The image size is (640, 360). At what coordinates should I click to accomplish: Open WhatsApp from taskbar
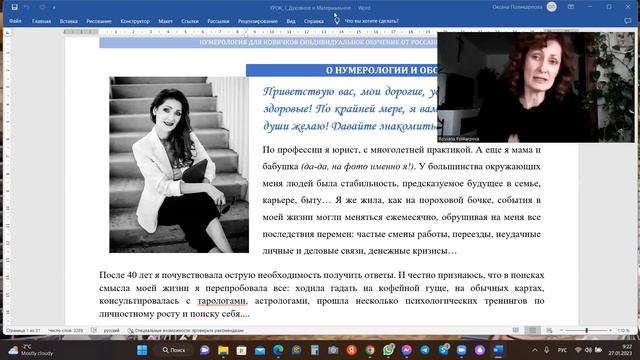[388, 350]
